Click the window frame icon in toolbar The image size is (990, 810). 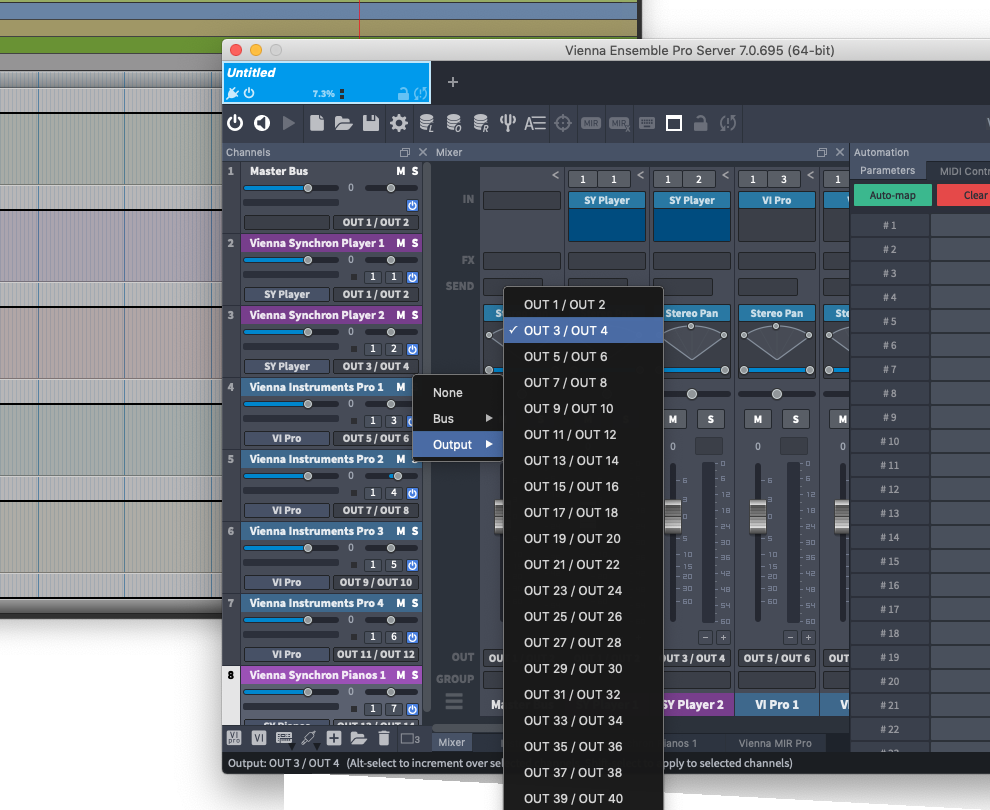click(674, 123)
